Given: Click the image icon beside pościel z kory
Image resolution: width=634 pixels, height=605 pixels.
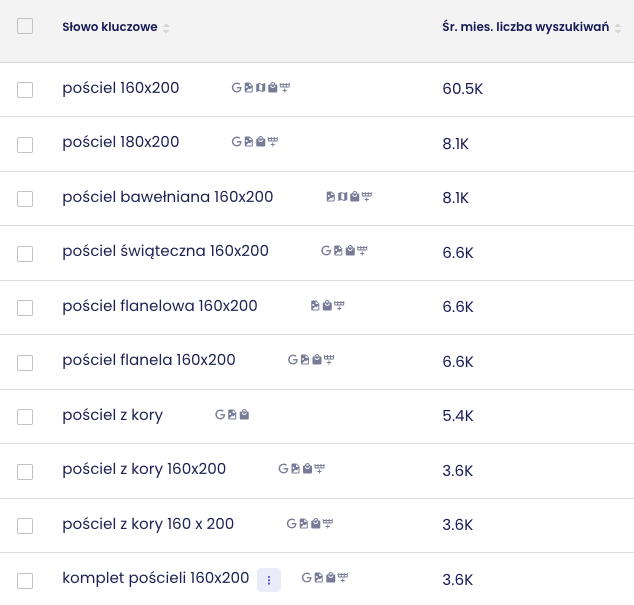Looking at the screenshot, I should (x=232, y=415).
